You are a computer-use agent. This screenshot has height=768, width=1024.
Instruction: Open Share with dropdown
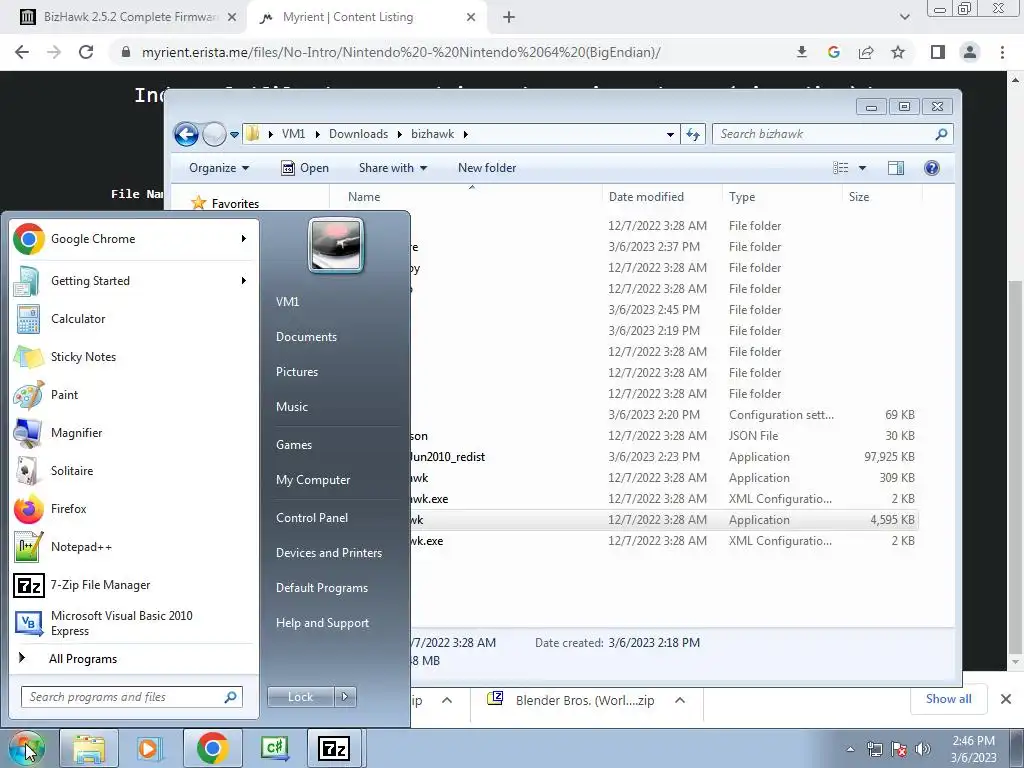pyautogui.click(x=392, y=168)
